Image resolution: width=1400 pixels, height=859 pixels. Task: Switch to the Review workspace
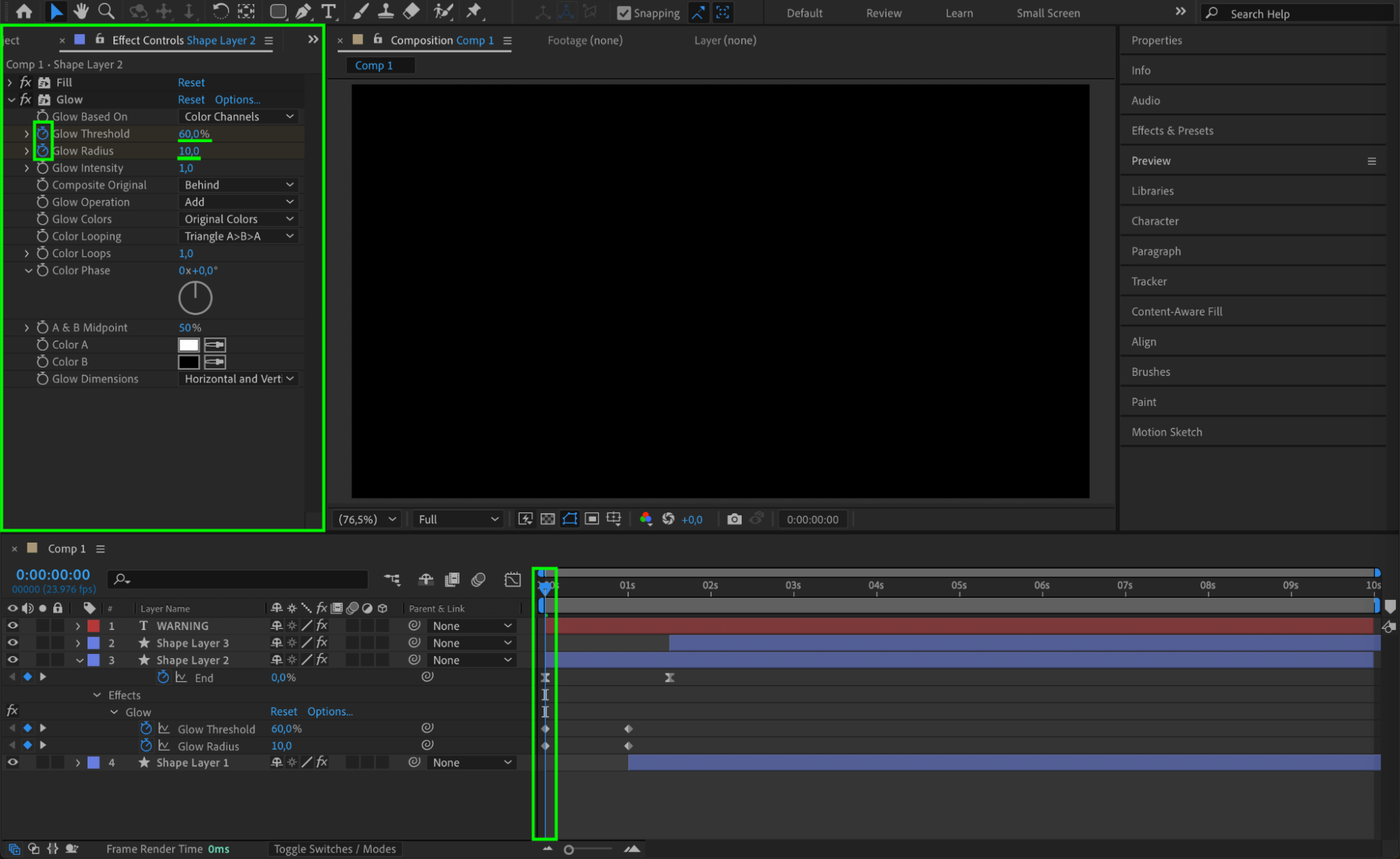pos(883,13)
